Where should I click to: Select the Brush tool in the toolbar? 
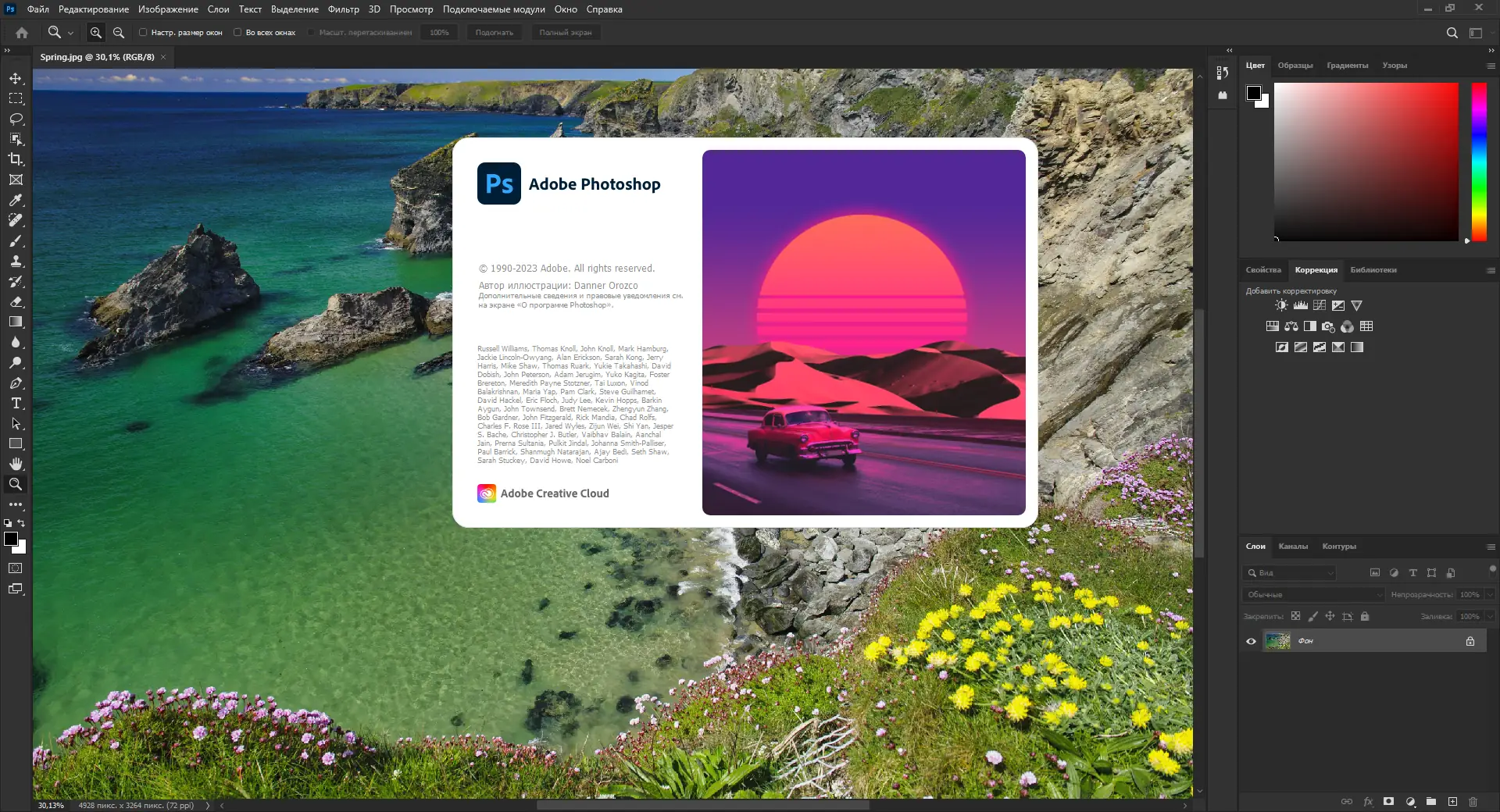[16, 241]
